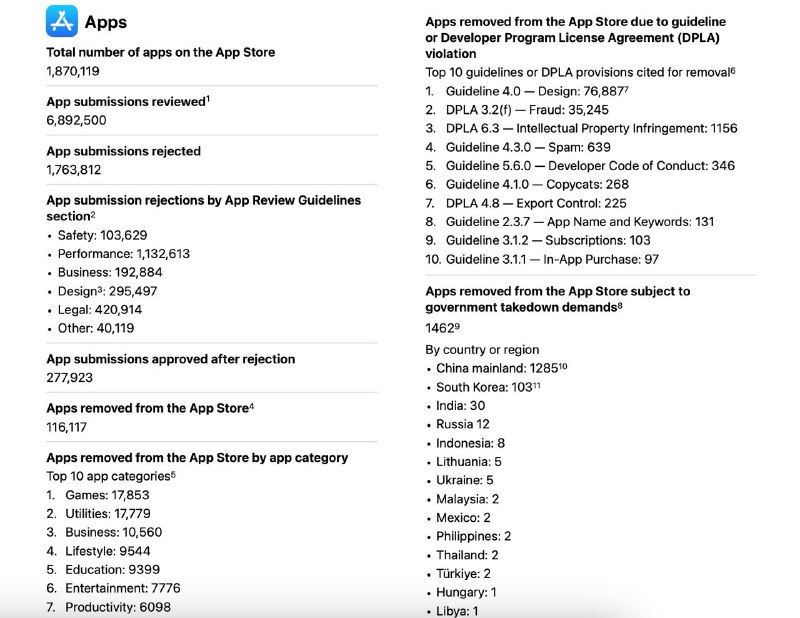
Task: Click 'Top 10 guidelines or DPLA provisions cited' line
Action: 581,72
